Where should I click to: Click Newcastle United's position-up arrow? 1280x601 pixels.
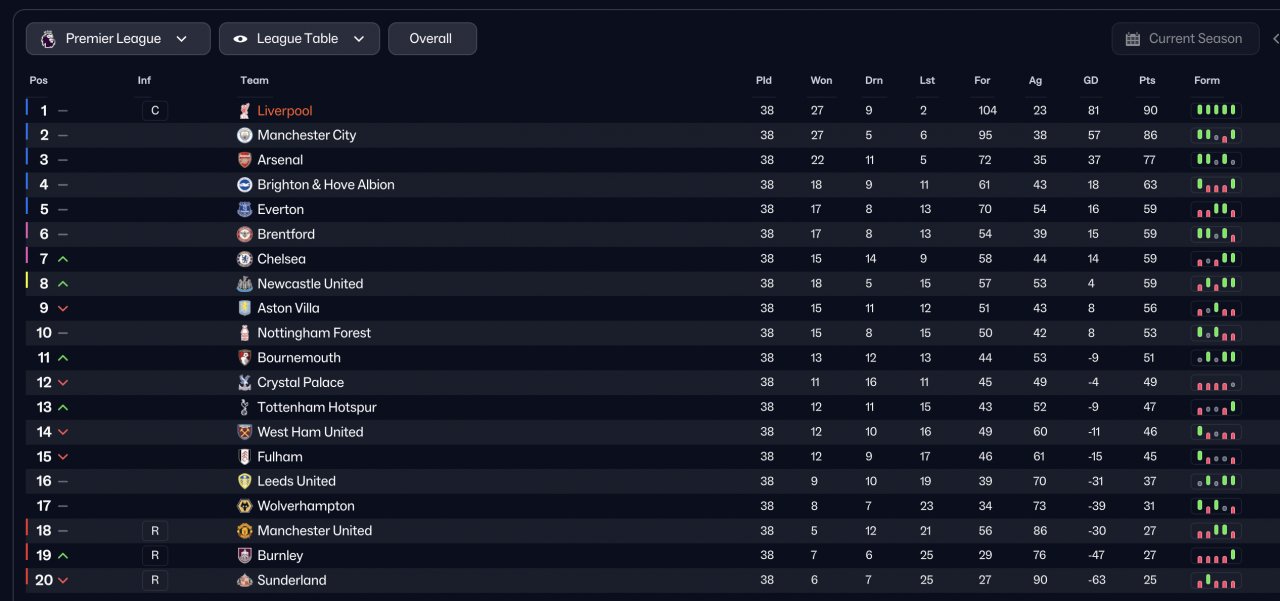(63, 284)
